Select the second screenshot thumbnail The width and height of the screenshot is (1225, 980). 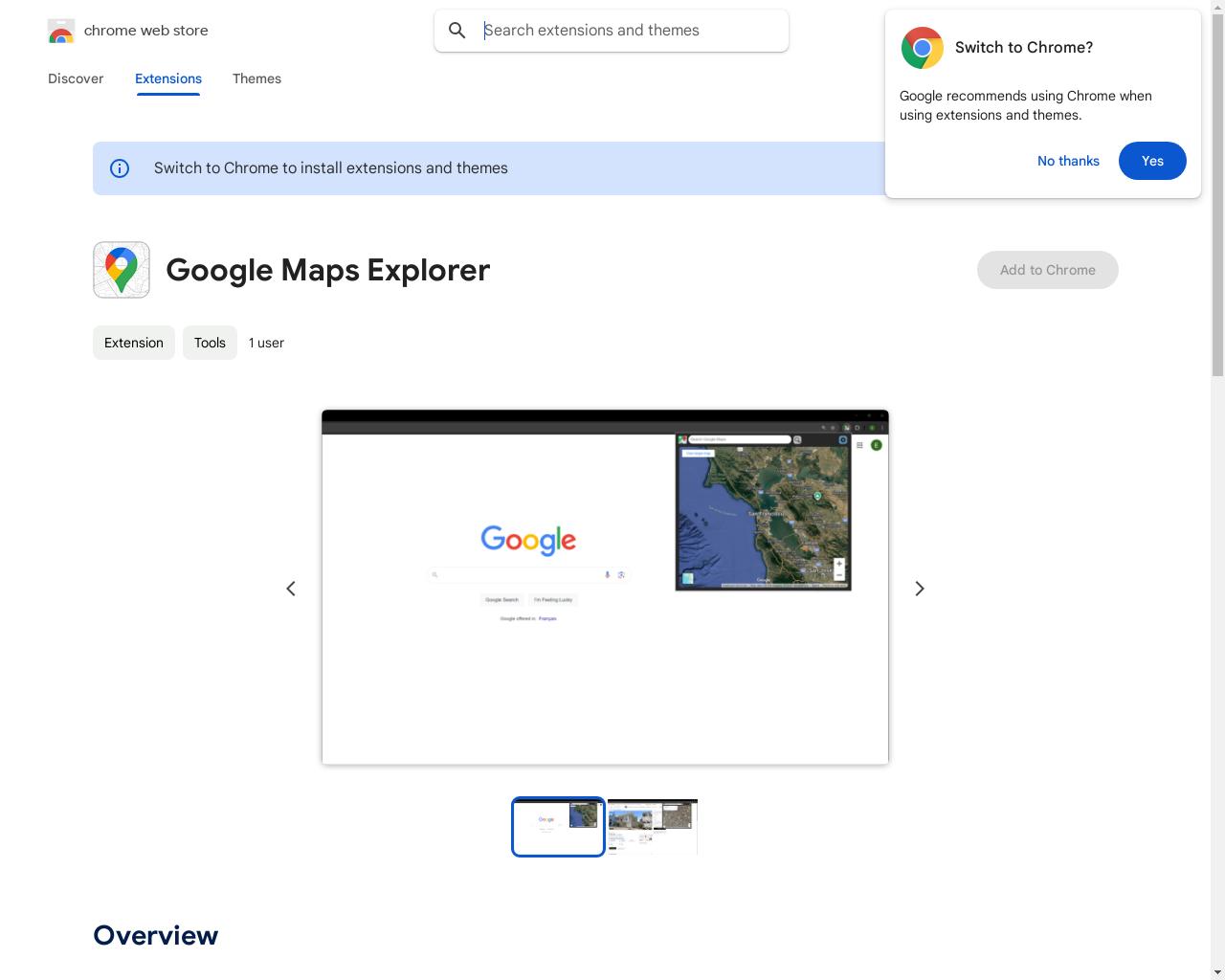653,827
